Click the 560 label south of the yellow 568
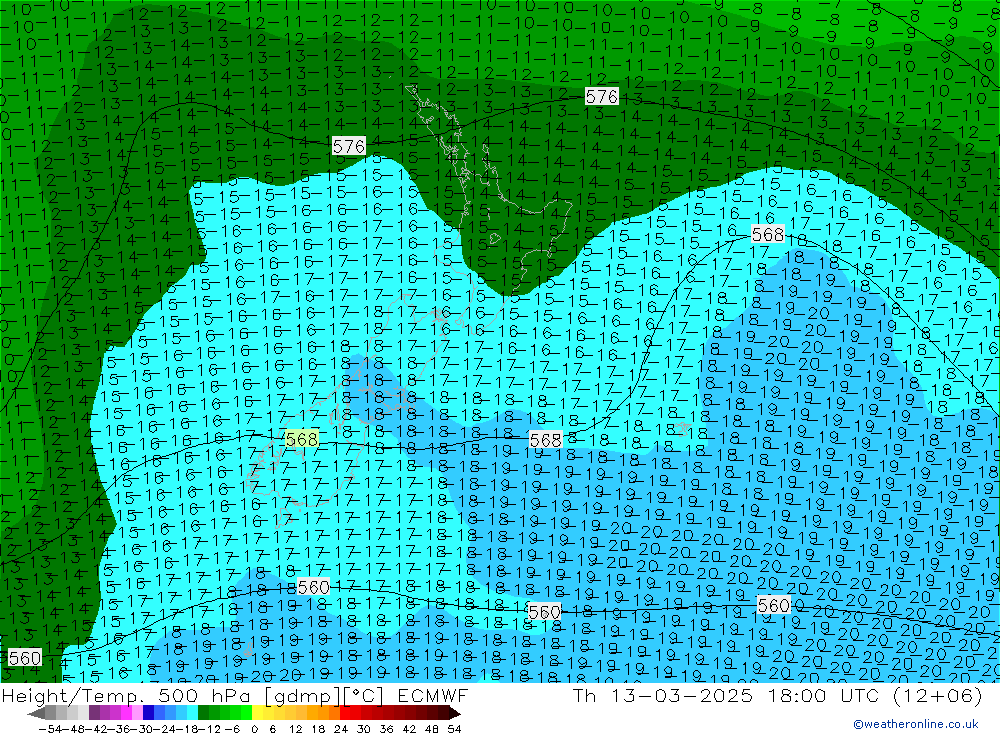This screenshot has width=1000, height=733. coord(313,586)
